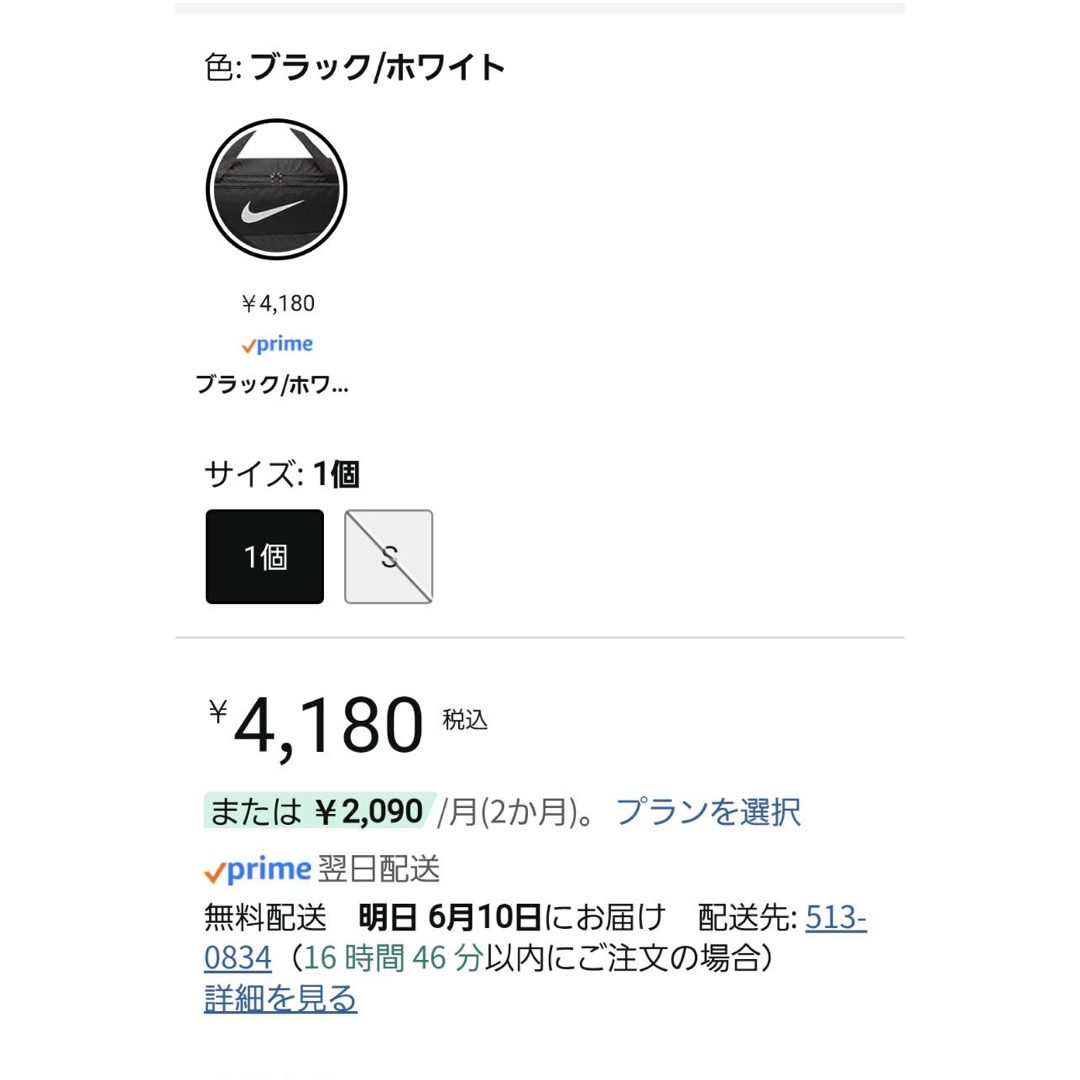Click the ¥4,180 price under the swatch
The width and height of the screenshot is (1080, 1080).
tap(278, 303)
